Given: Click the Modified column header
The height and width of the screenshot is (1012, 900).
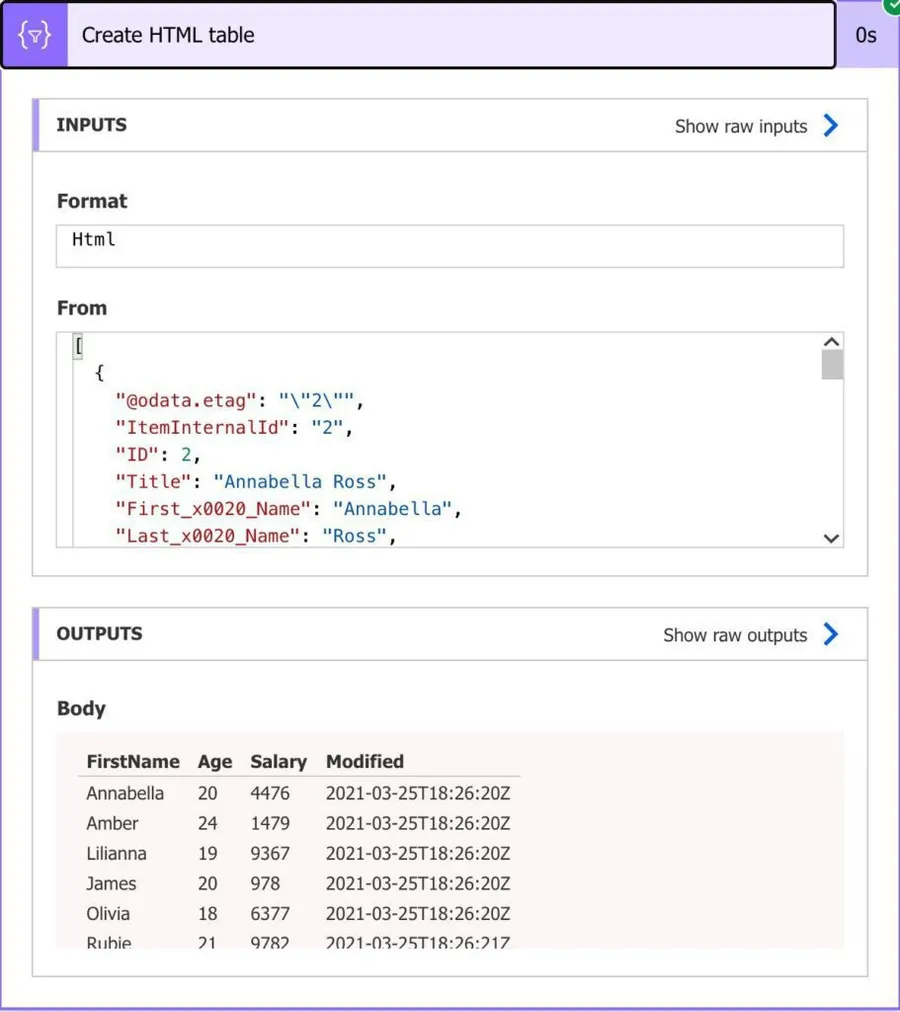Looking at the screenshot, I should [x=365, y=762].
